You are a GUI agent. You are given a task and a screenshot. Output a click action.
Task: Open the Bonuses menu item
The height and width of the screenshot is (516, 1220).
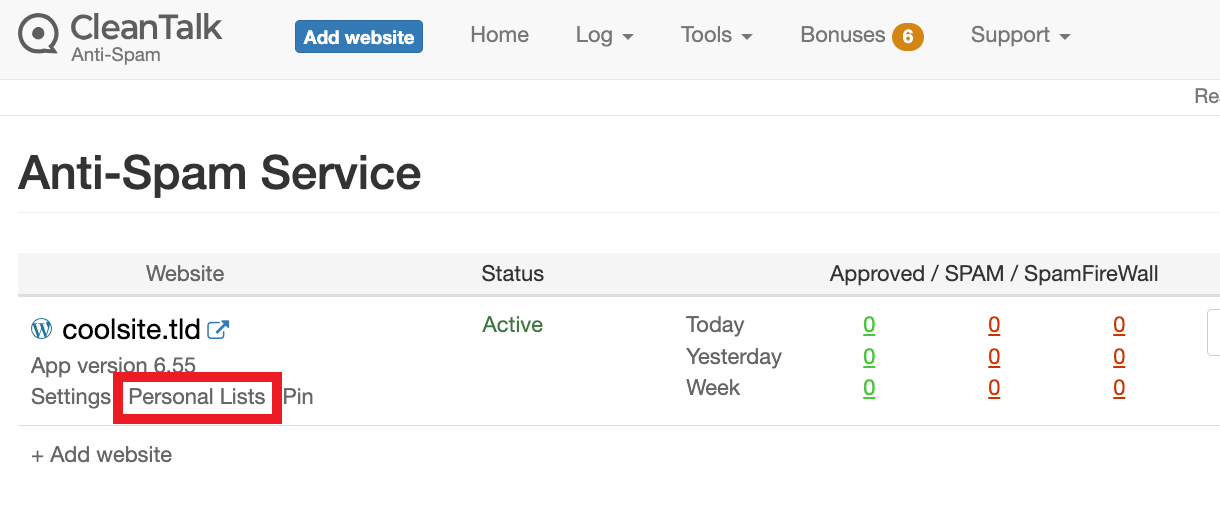pyautogui.click(x=843, y=35)
